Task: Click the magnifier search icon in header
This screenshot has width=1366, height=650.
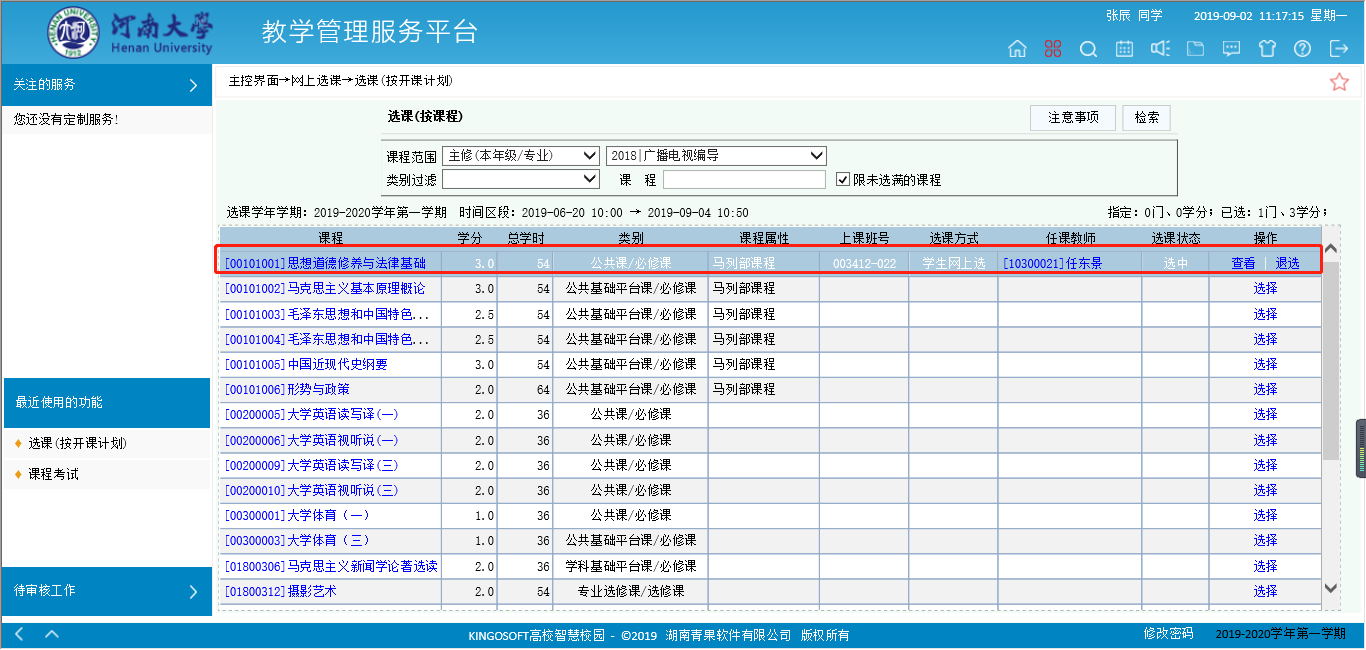Action: tap(1089, 49)
